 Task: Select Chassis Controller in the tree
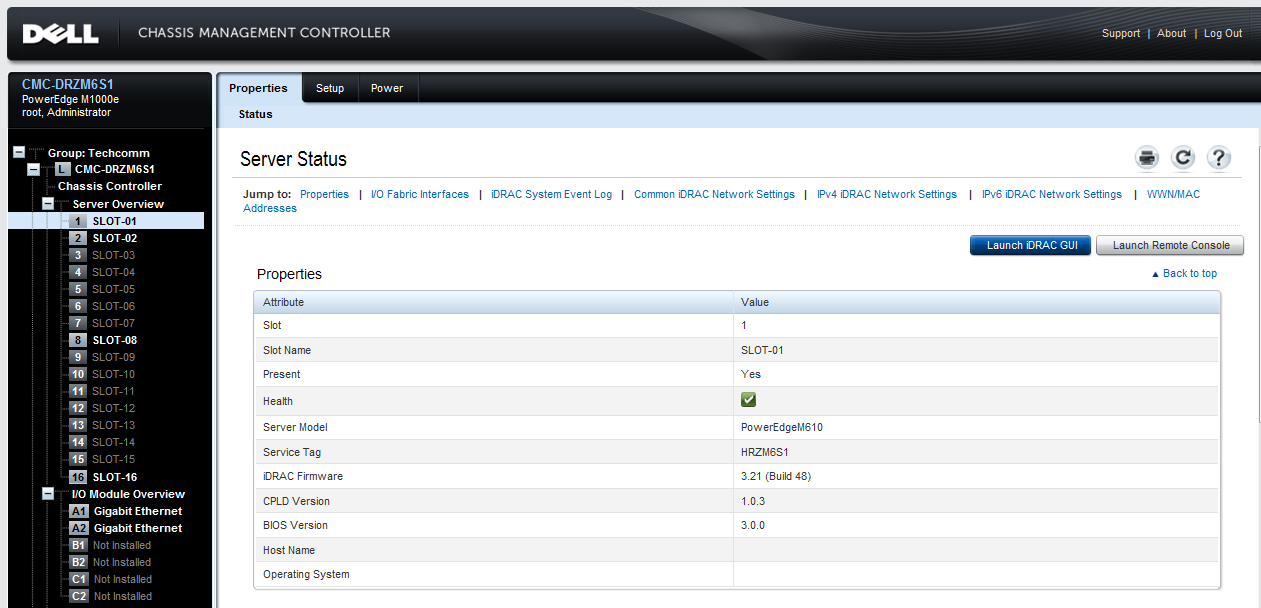pyautogui.click(x=110, y=186)
